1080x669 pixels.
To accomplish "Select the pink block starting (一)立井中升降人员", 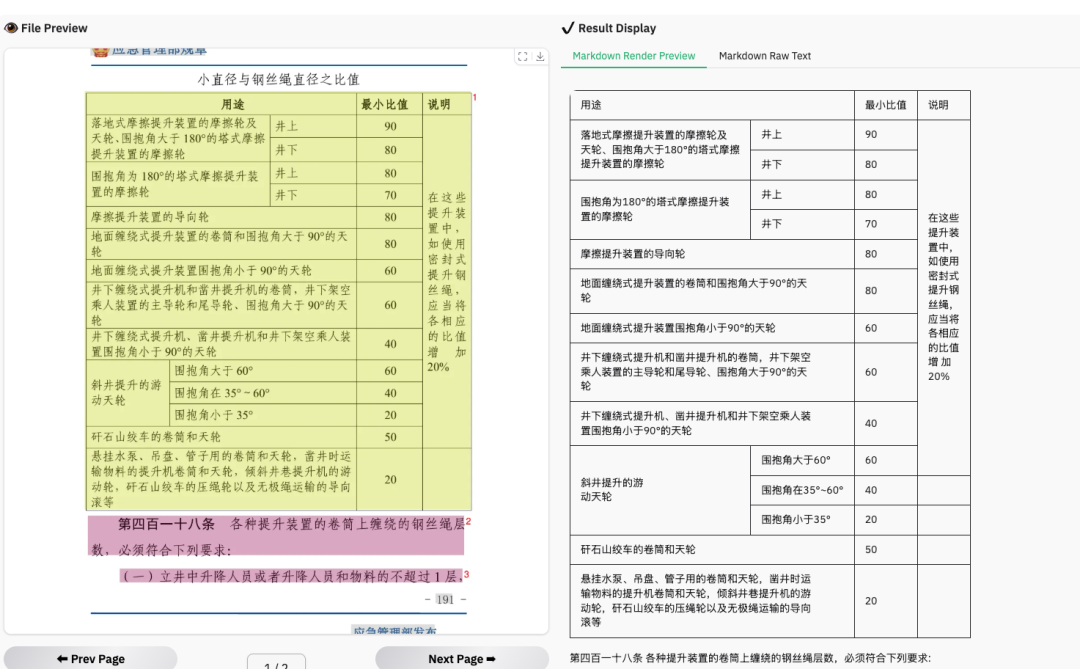I will click(291, 576).
